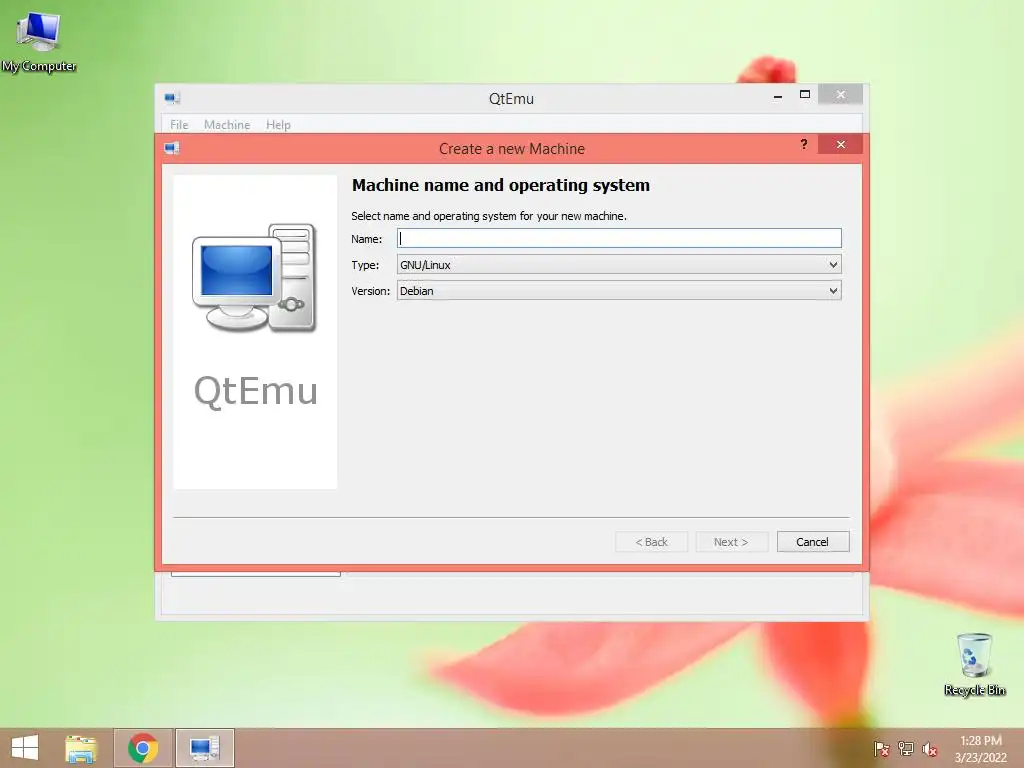1024x768 pixels.
Task: Click the network tray icon
Action: [906, 749]
